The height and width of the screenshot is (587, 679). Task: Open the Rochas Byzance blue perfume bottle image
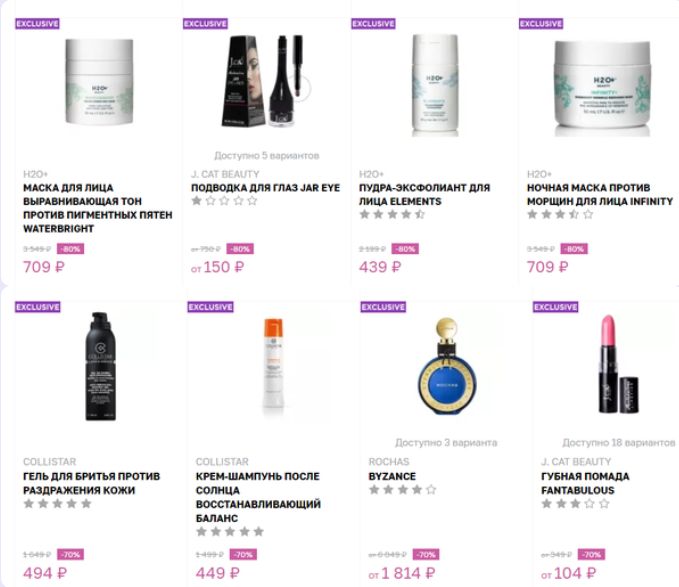pos(448,366)
